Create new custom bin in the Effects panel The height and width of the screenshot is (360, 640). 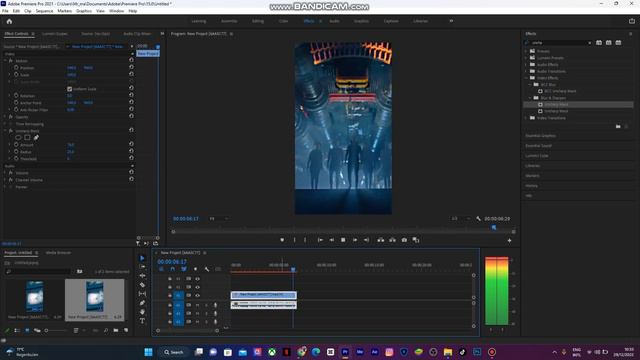618,127
